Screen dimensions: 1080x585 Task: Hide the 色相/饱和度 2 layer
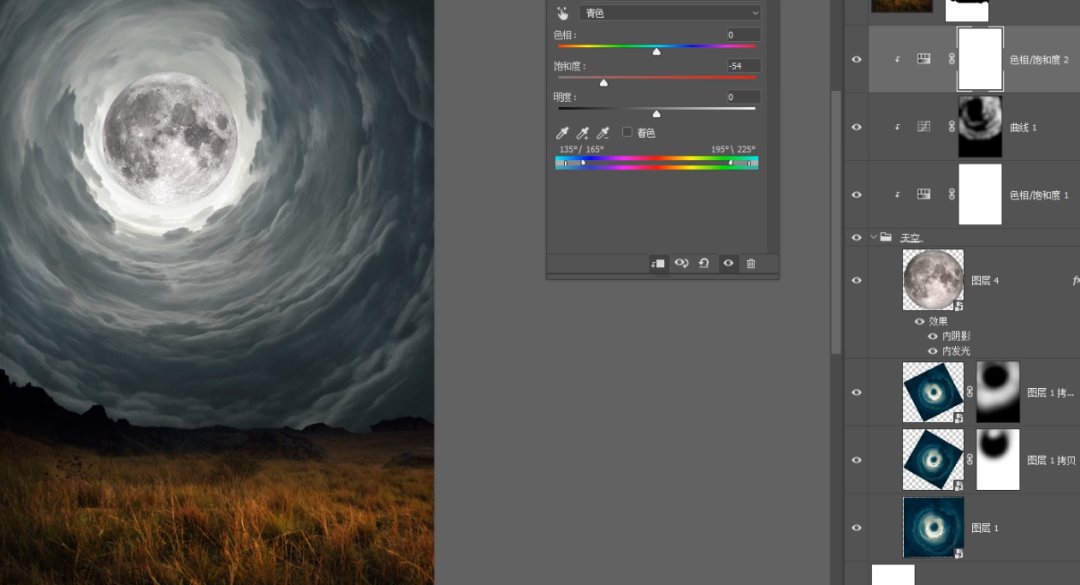click(x=856, y=60)
